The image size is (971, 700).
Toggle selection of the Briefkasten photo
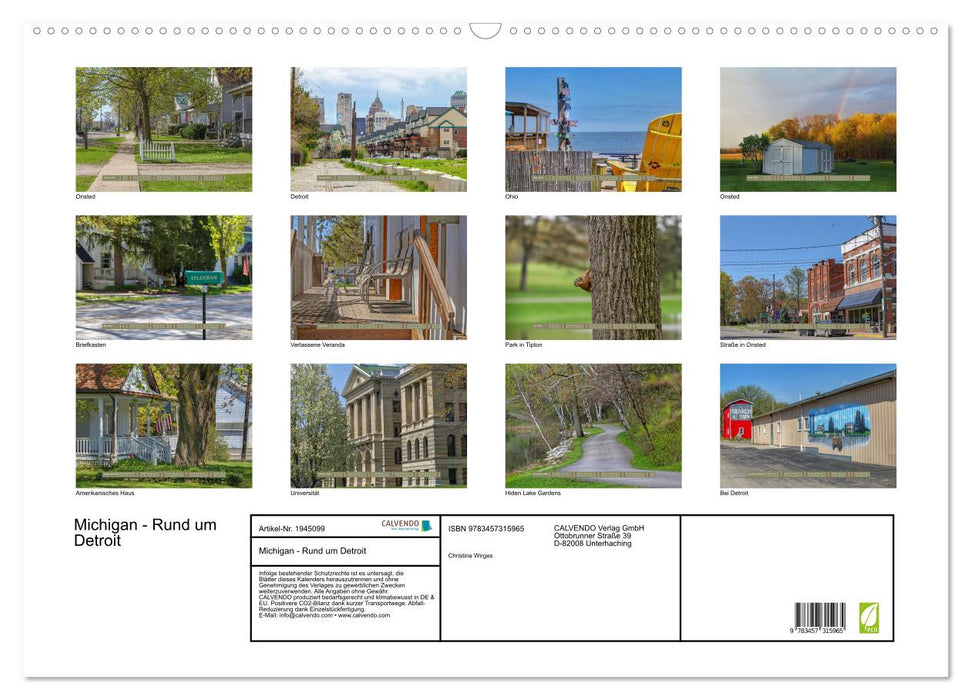(163, 277)
